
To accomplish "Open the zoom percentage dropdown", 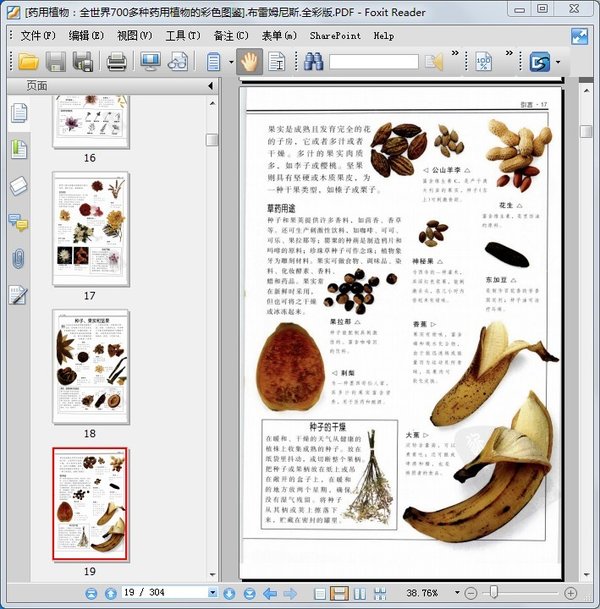I will click(457, 593).
